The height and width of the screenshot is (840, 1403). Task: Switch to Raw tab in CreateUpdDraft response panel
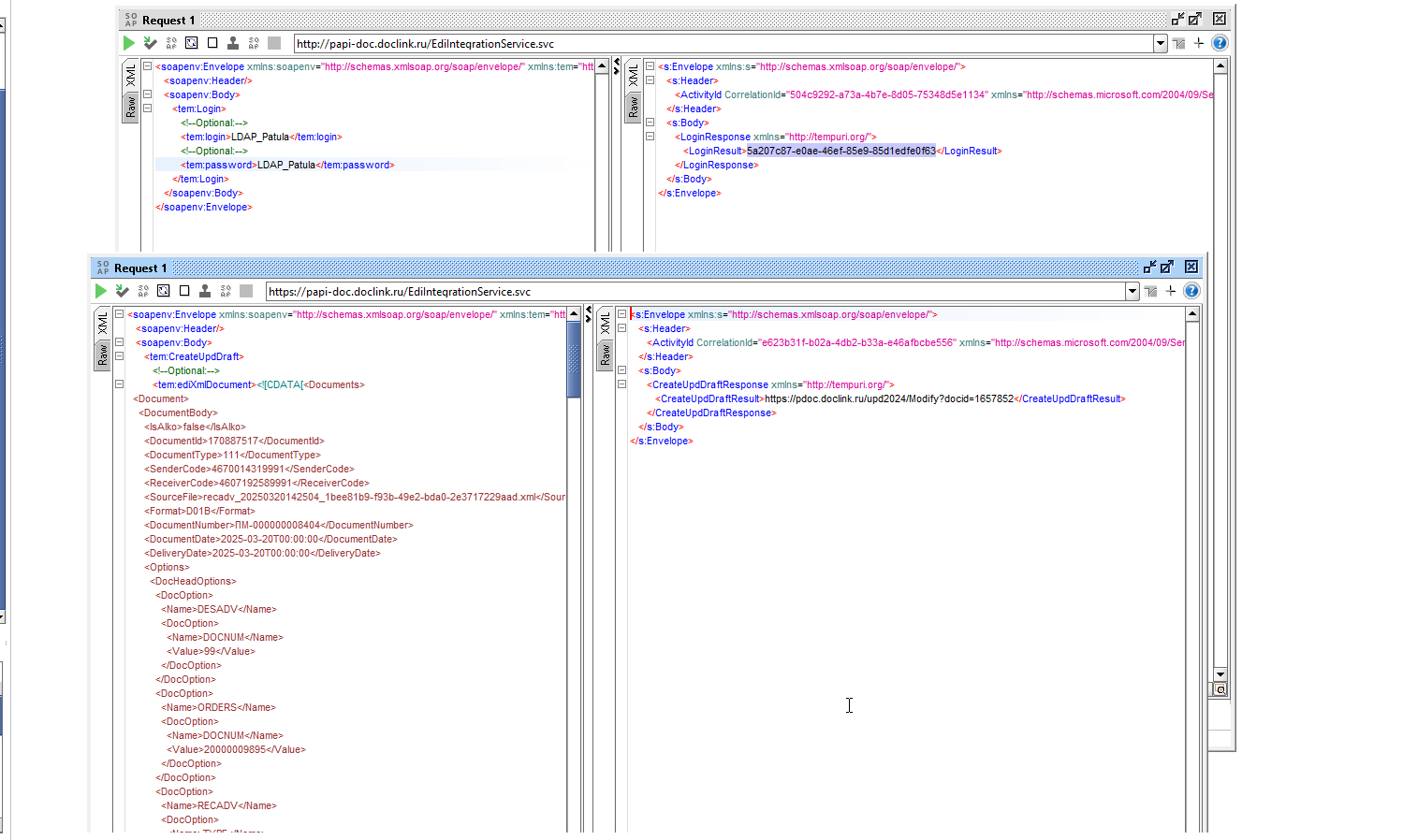(606, 355)
